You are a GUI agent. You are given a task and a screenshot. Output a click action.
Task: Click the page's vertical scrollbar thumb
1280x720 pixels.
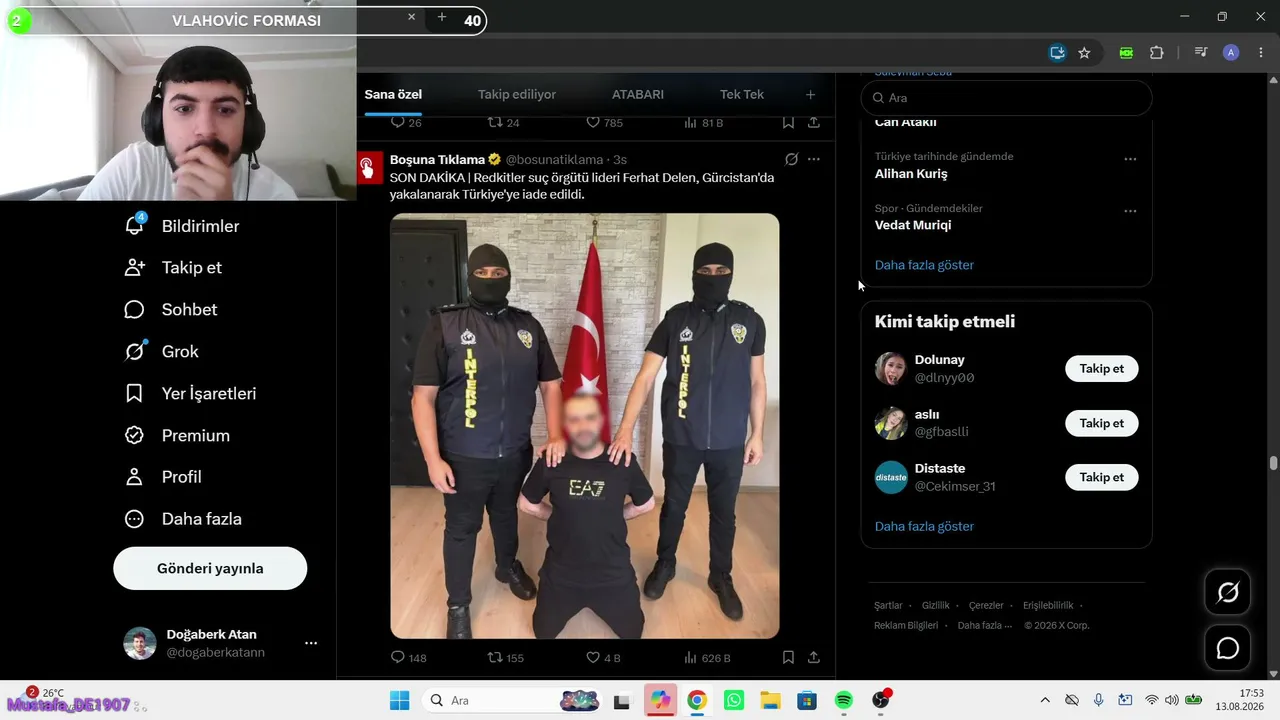1273,463
